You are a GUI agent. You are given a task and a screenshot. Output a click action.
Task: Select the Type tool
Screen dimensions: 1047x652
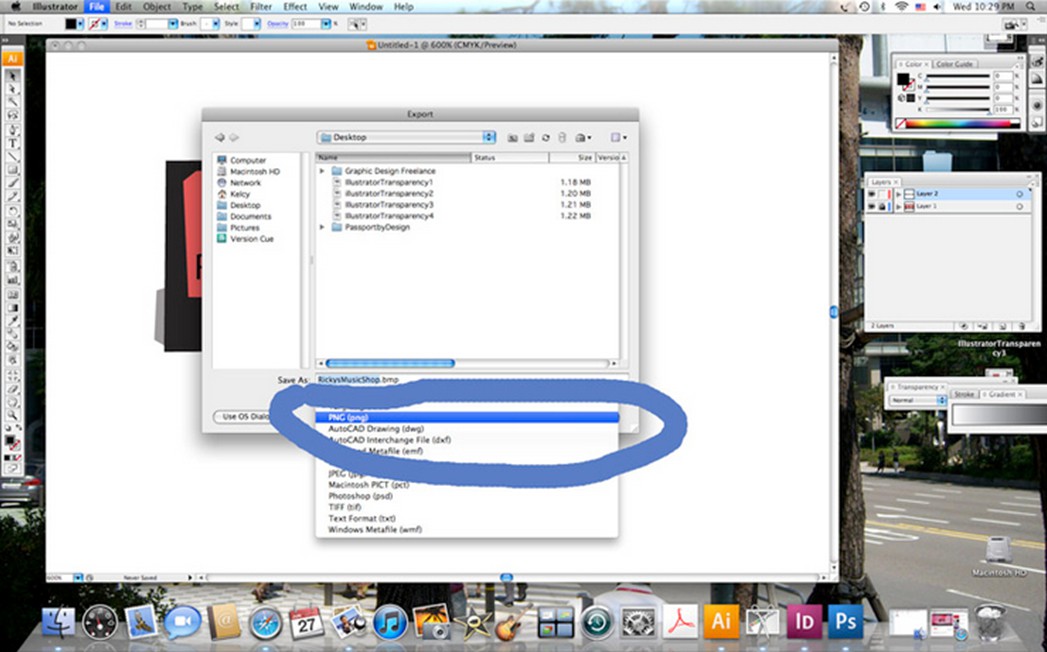[12, 144]
